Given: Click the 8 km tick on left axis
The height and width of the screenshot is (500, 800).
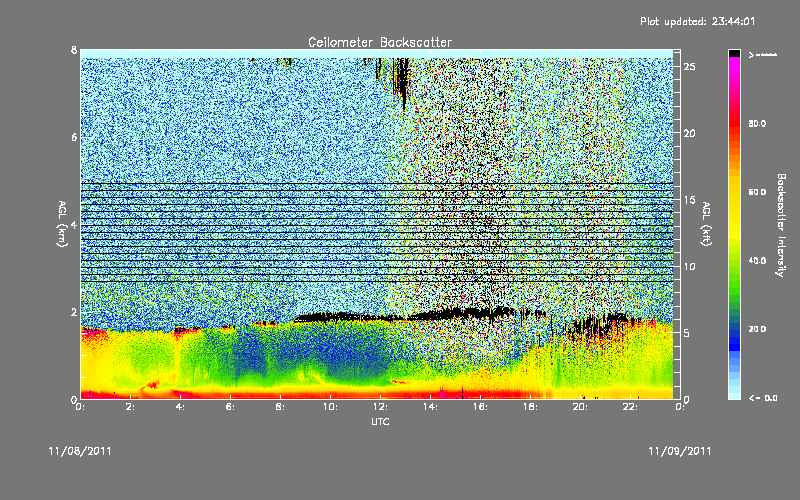Looking at the screenshot, I should (74, 50).
